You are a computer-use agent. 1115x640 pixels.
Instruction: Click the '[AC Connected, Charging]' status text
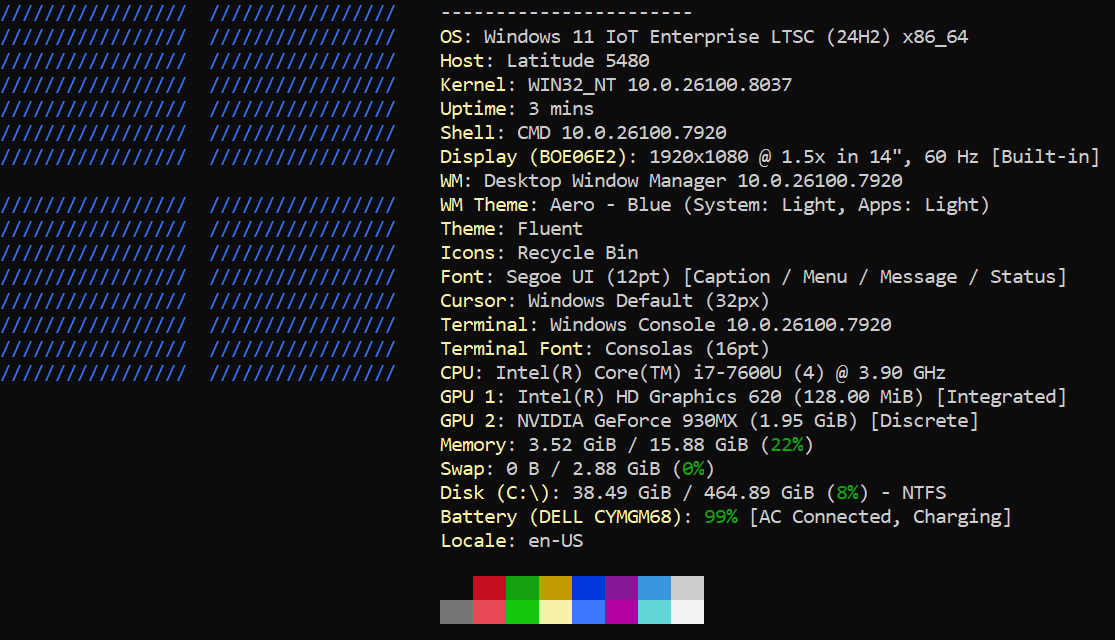(x=880, y=518)
